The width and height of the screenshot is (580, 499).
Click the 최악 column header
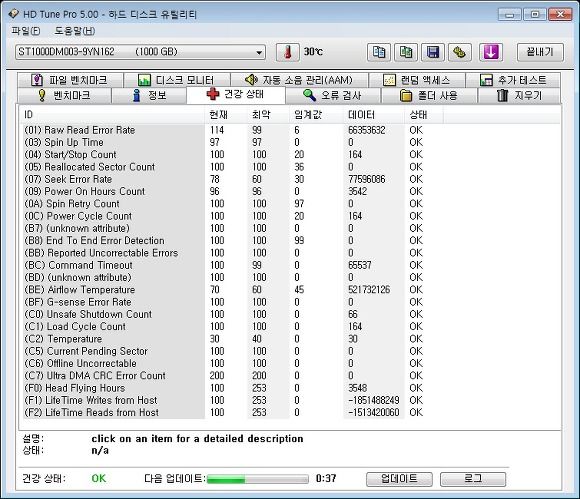[x=269, y=115]
